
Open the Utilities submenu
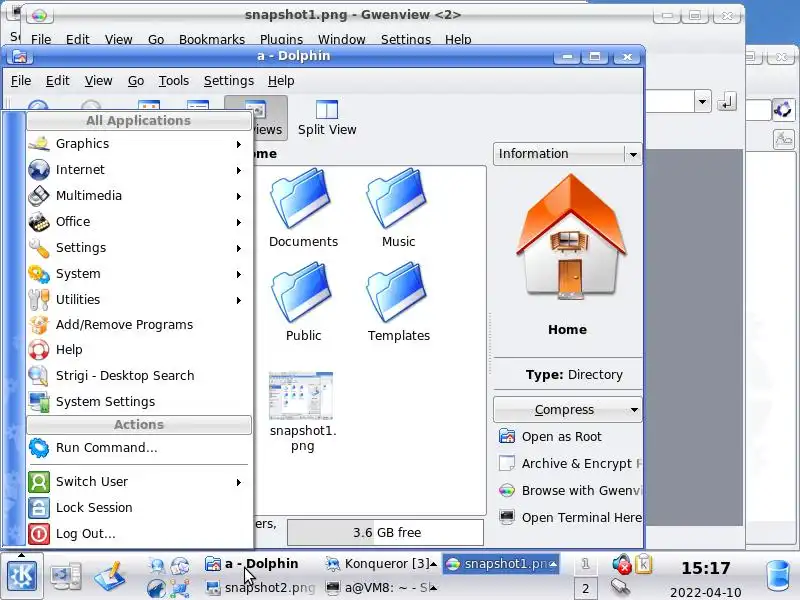139,300
